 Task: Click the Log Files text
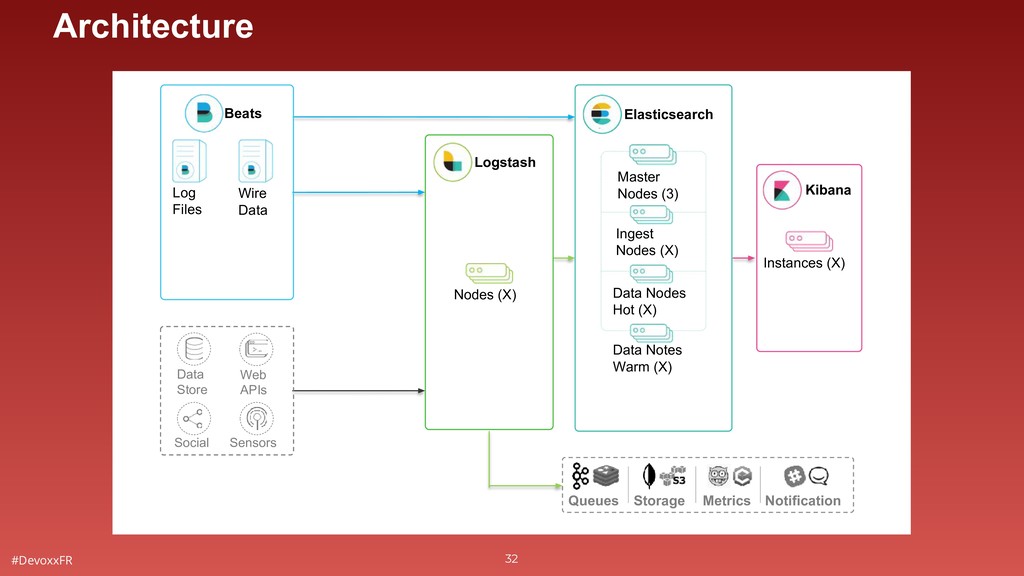187,201
